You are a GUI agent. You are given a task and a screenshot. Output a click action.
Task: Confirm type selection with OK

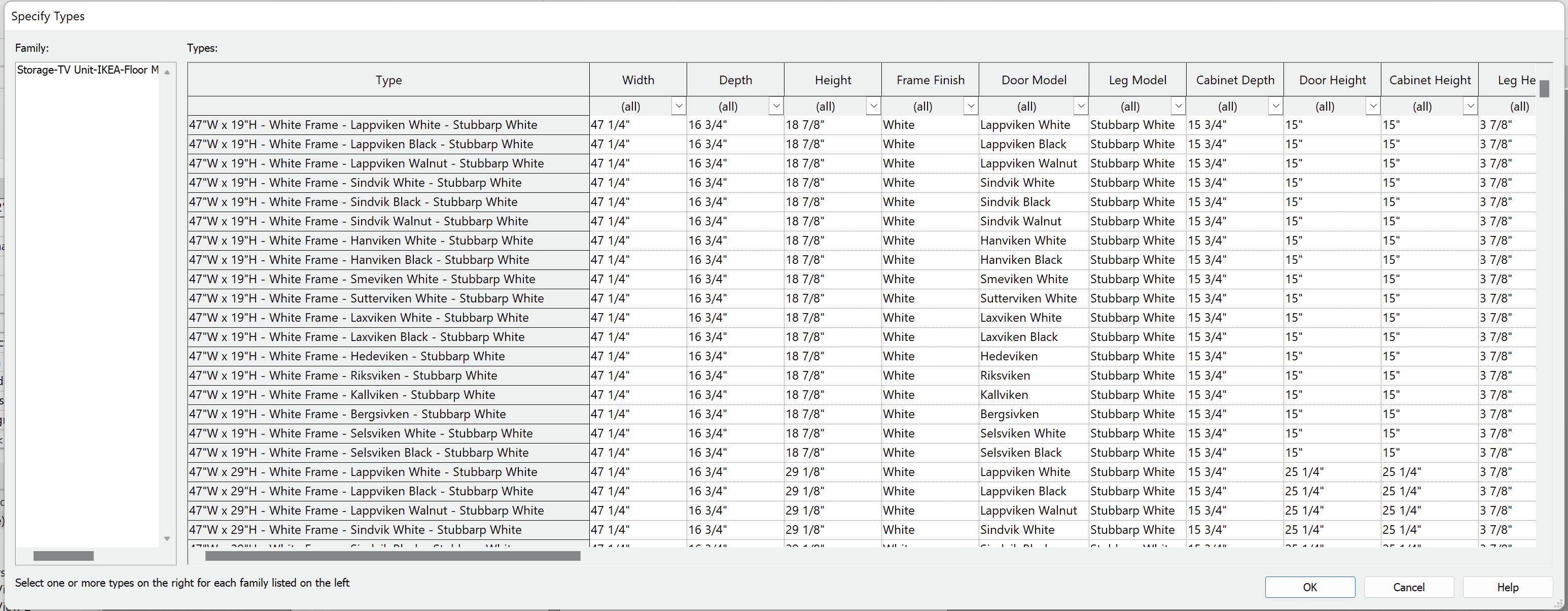1310,587
